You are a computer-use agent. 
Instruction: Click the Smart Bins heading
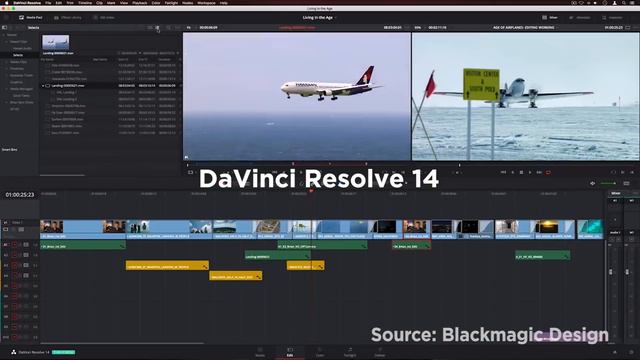click(9, 150)
